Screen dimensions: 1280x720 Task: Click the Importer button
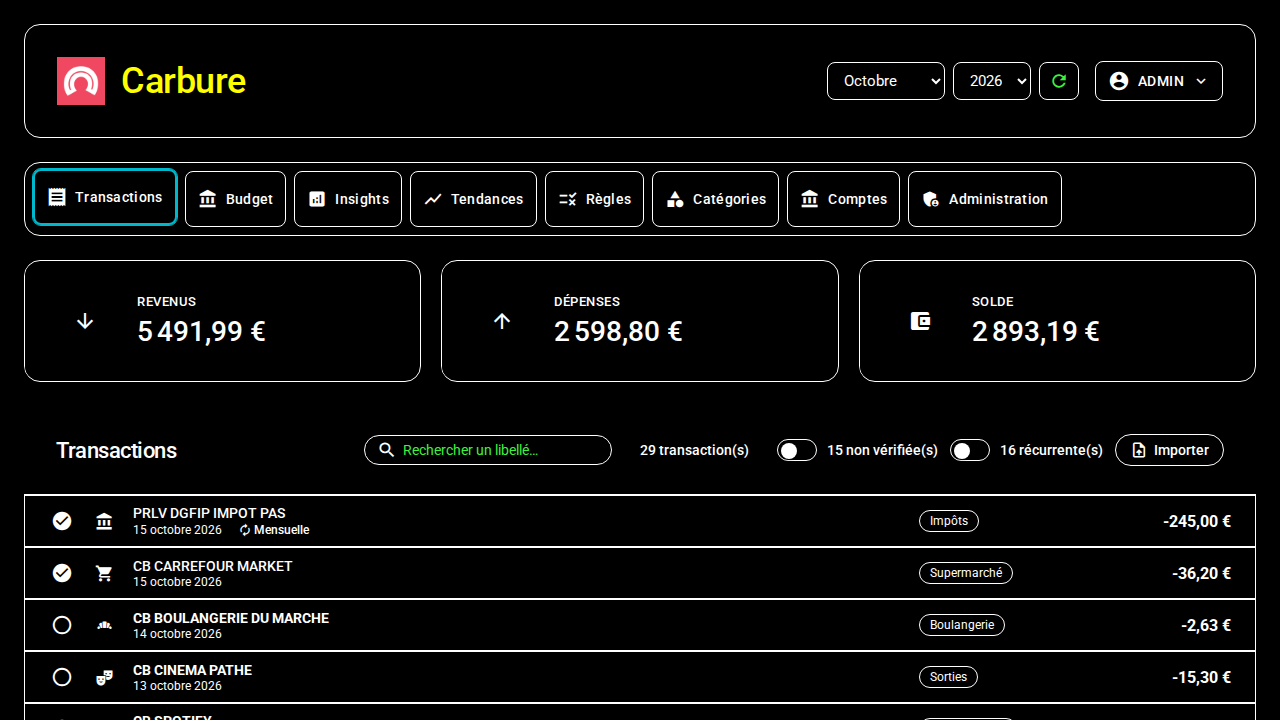point(1169,450)
